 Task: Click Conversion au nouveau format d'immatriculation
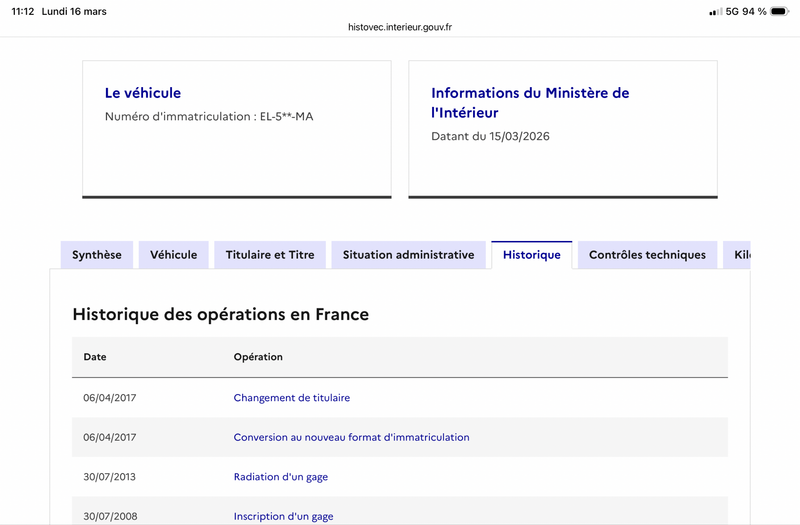(x=351, y=437)
